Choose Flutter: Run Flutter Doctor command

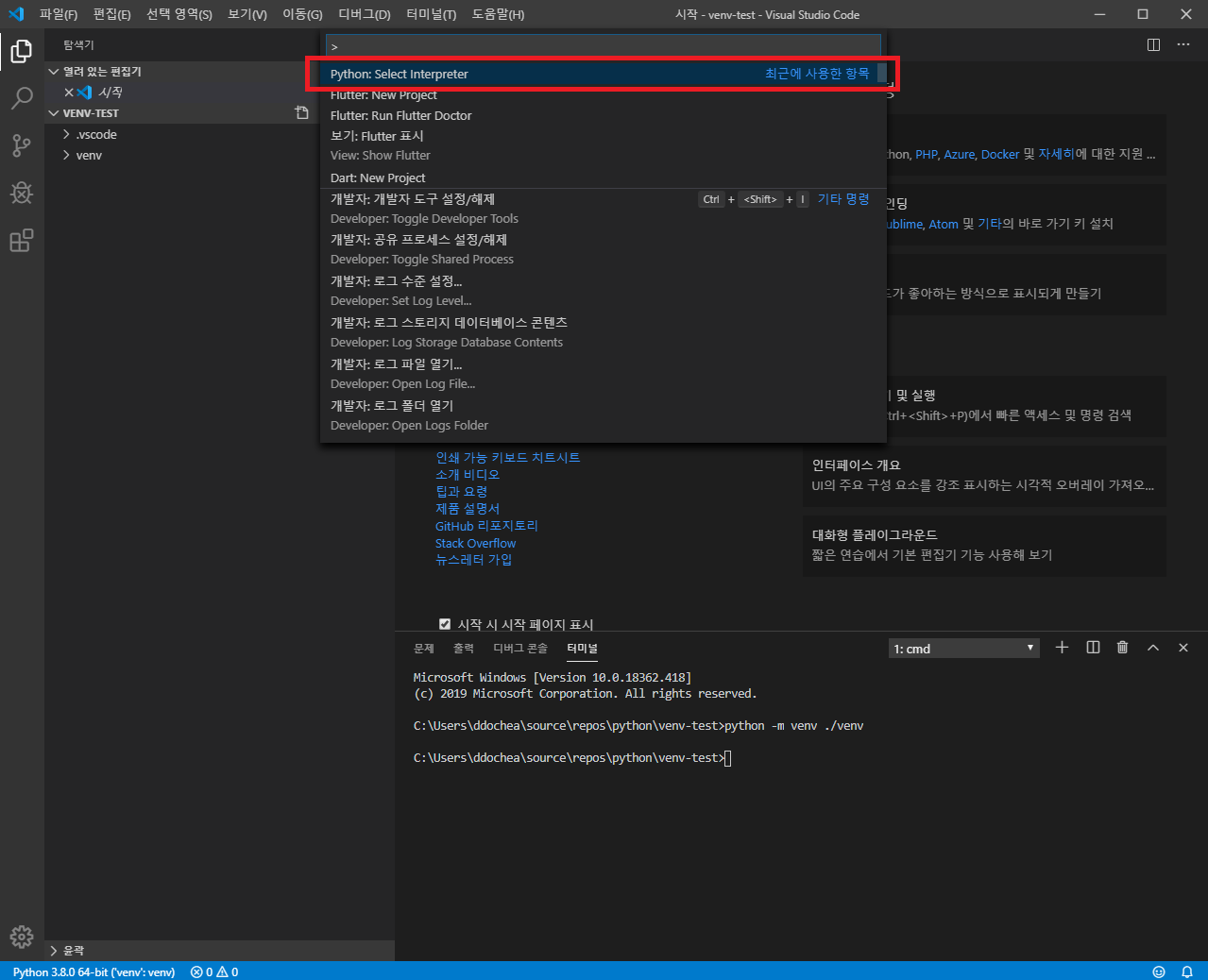point(604,115)
